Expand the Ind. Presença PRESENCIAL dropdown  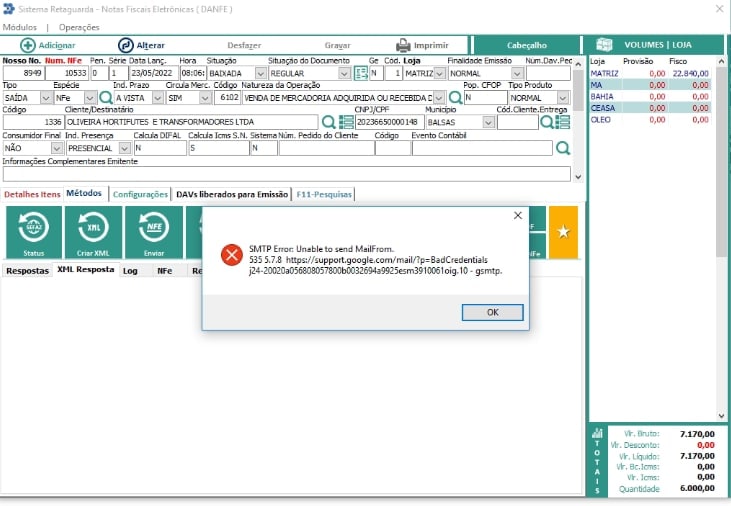point(124,148)
